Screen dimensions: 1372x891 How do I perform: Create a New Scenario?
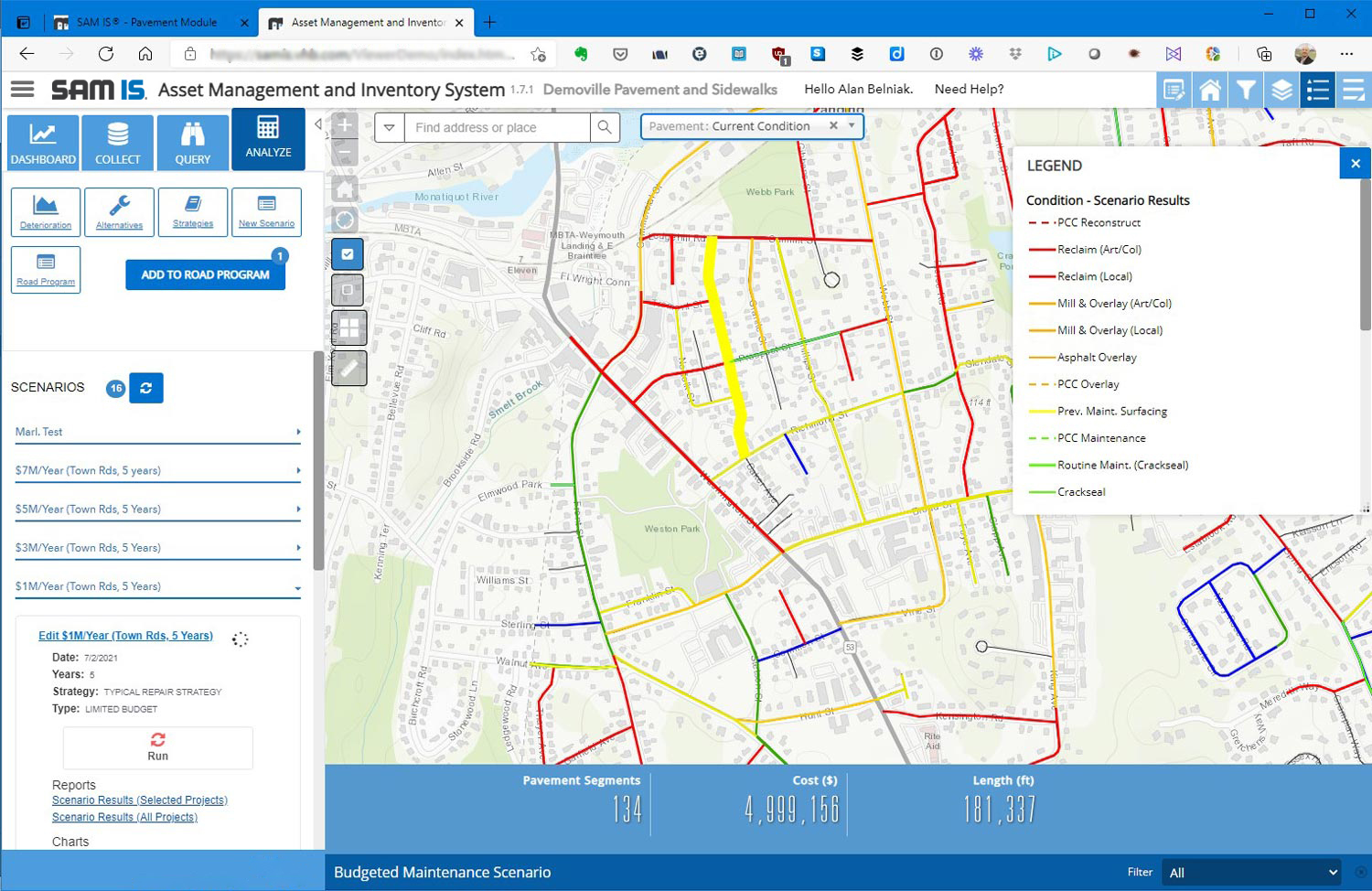[x=266, y=212]
